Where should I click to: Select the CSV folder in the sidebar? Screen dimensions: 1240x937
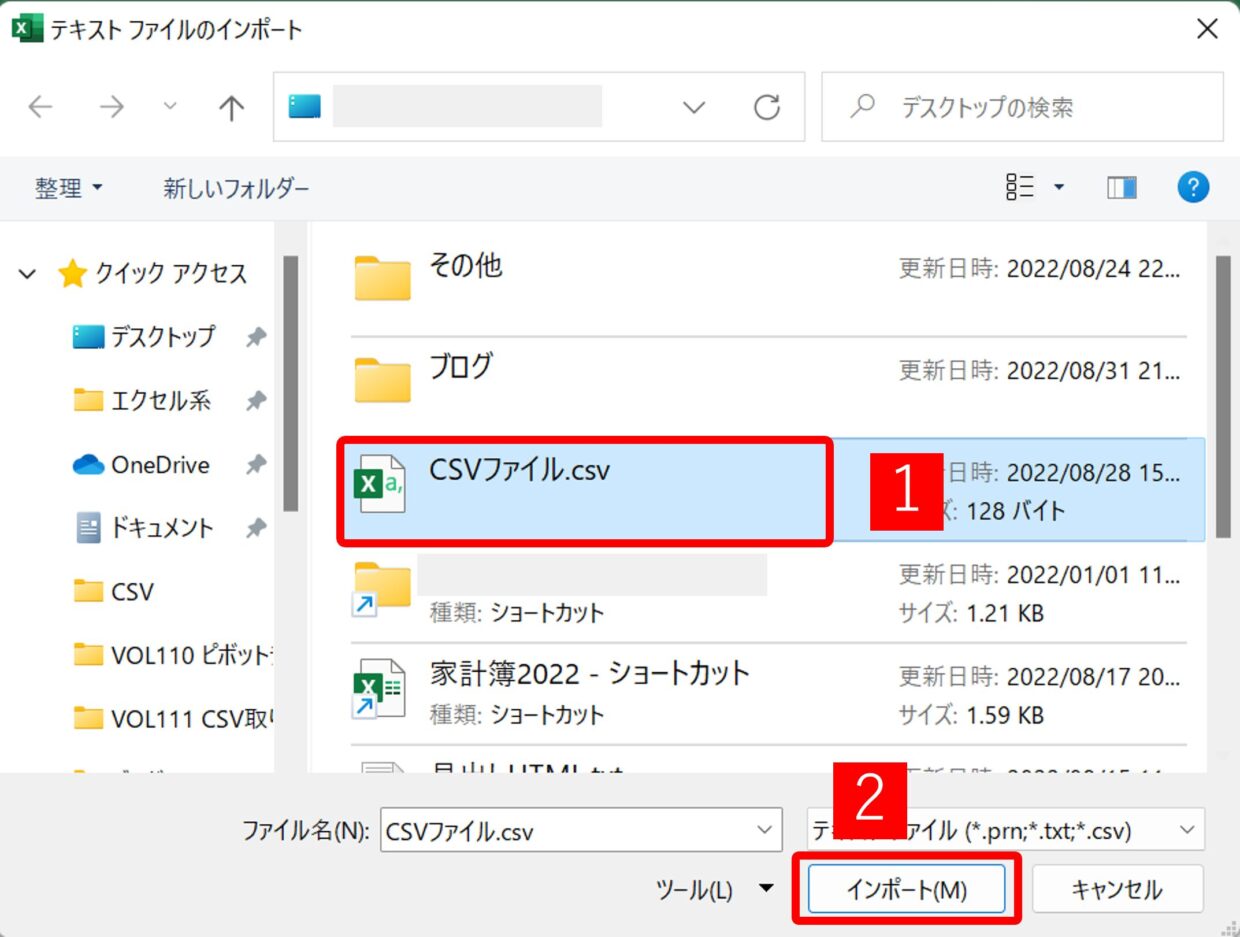[132, 592]
